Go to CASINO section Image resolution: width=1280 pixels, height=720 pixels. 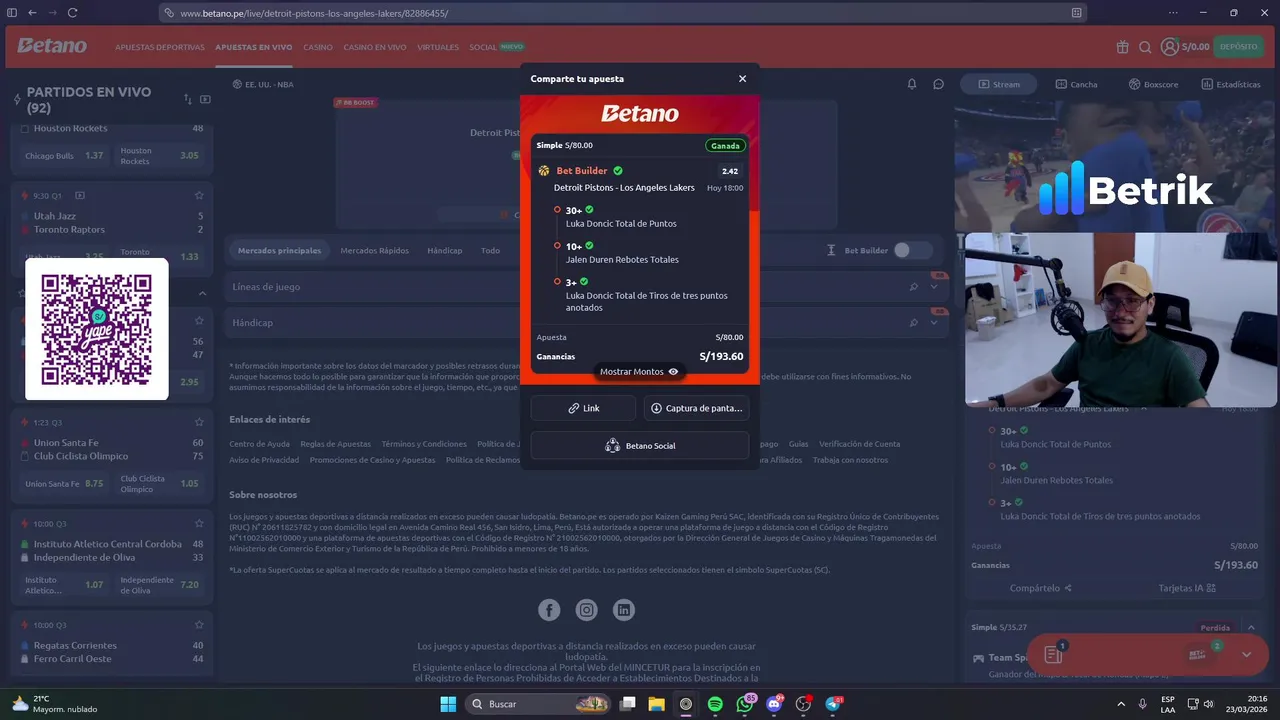[318, 47]
